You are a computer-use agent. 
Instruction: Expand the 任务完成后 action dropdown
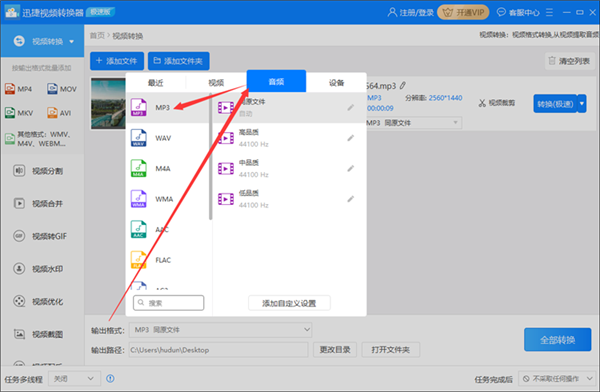tap(557, 379)
